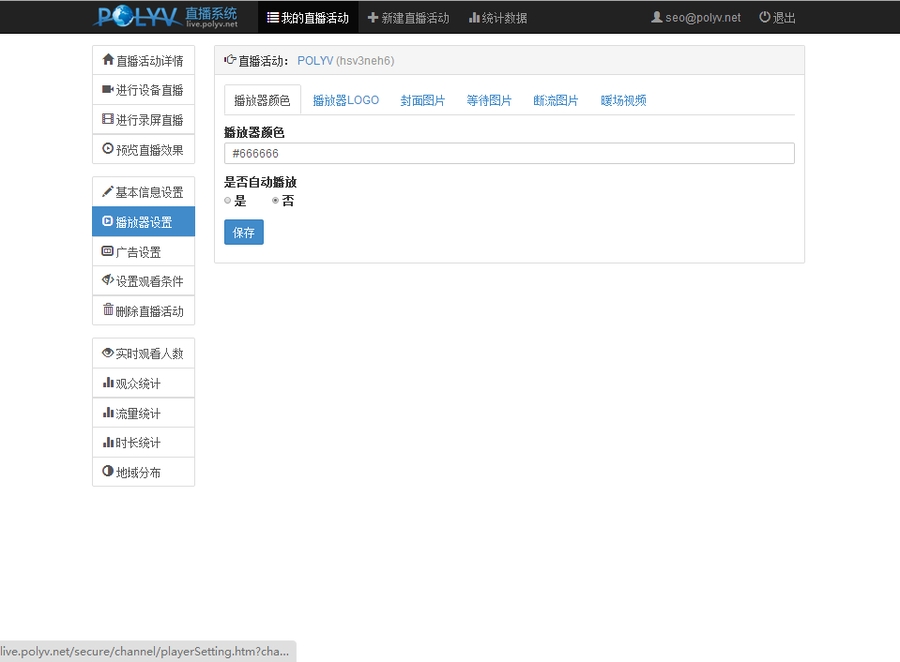This screenshot has width=900, height=662.
Task: Open the 封面图片 tab
Action: (x=423, y=100)
